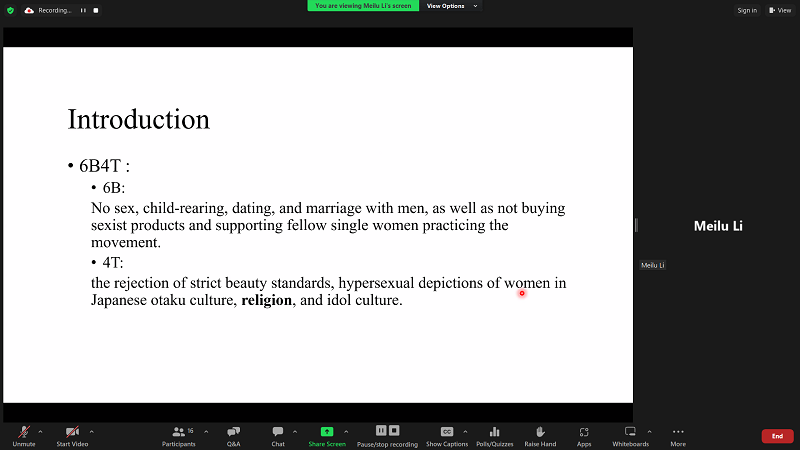The width and height of the screenshot is (800, 450).
Task: Click the Sign in button
Action: 747,10
